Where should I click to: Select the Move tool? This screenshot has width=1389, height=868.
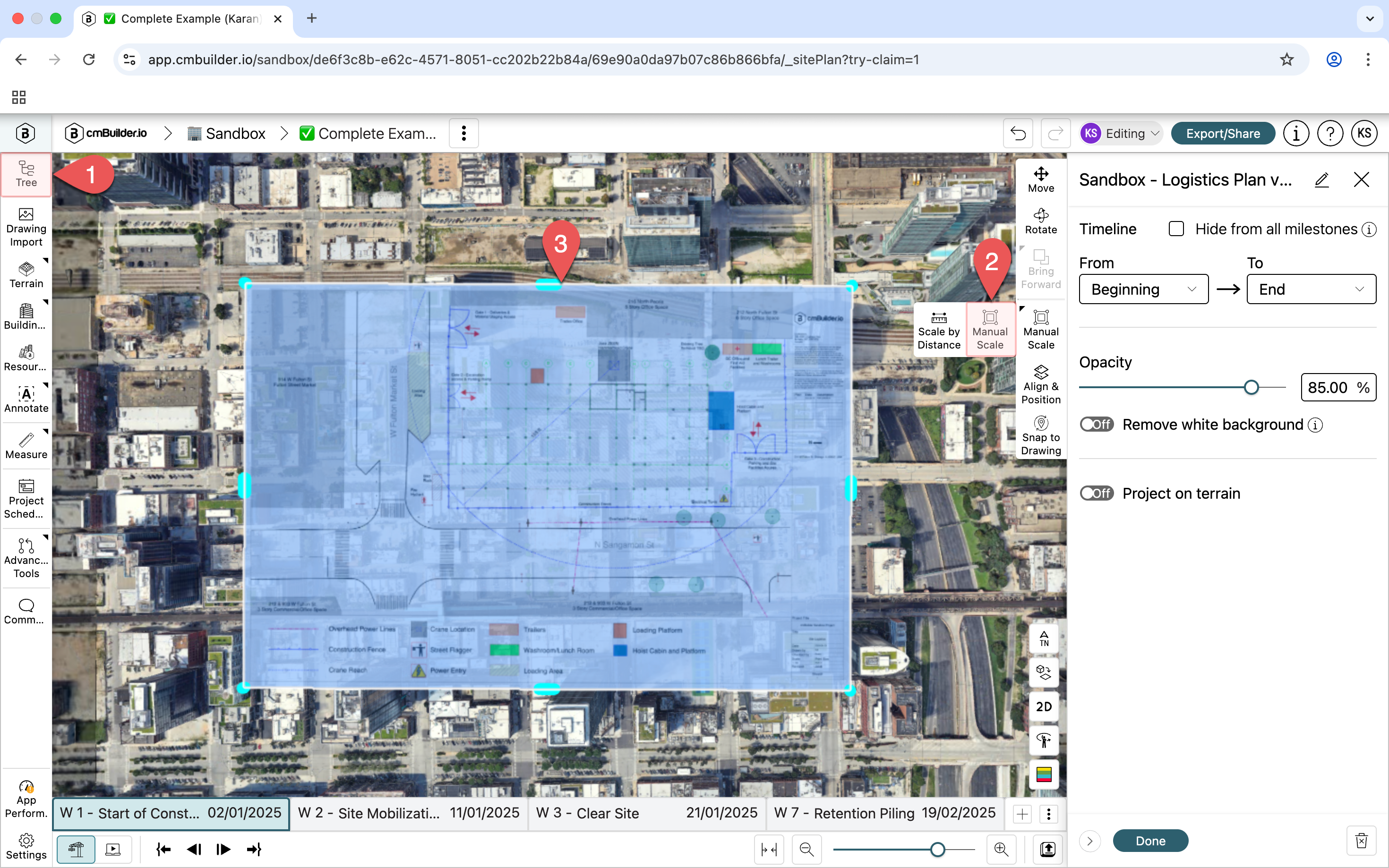click(1040, 179)
